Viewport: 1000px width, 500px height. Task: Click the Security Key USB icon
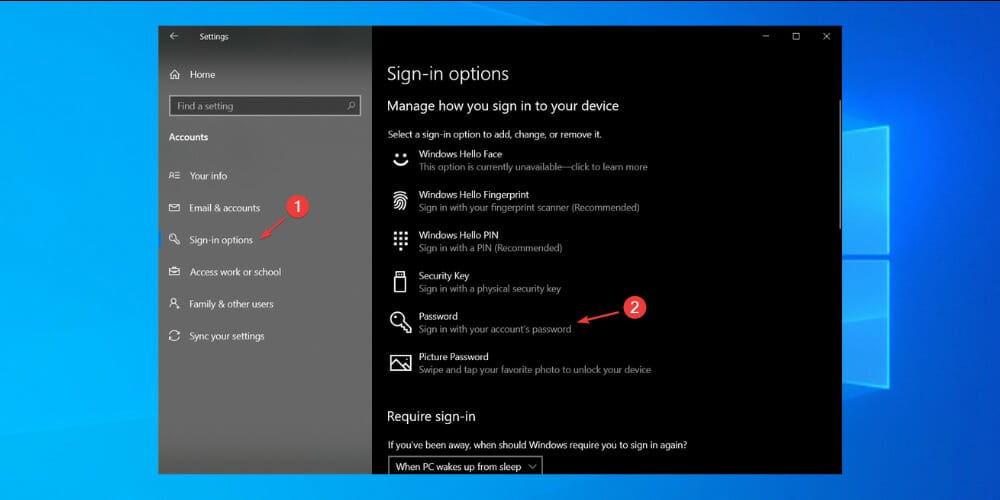click(401, 281)
